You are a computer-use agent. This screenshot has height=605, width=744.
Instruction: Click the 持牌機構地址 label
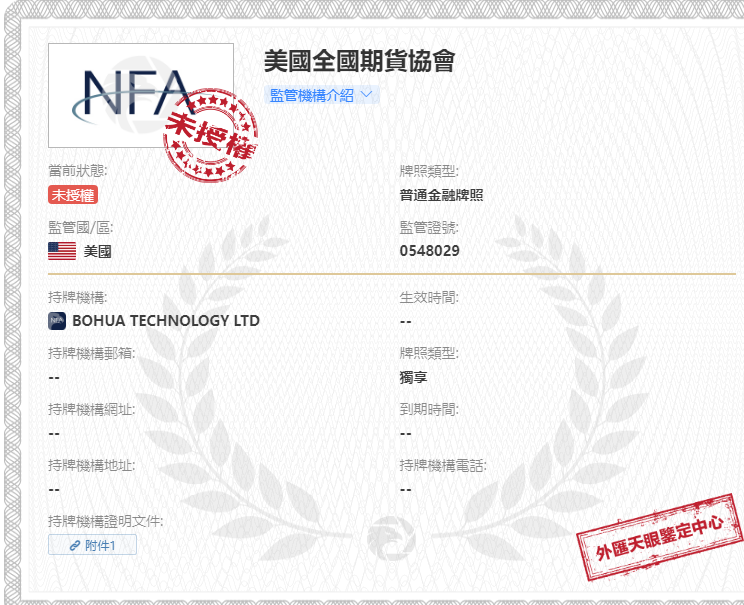click(92, 465)
